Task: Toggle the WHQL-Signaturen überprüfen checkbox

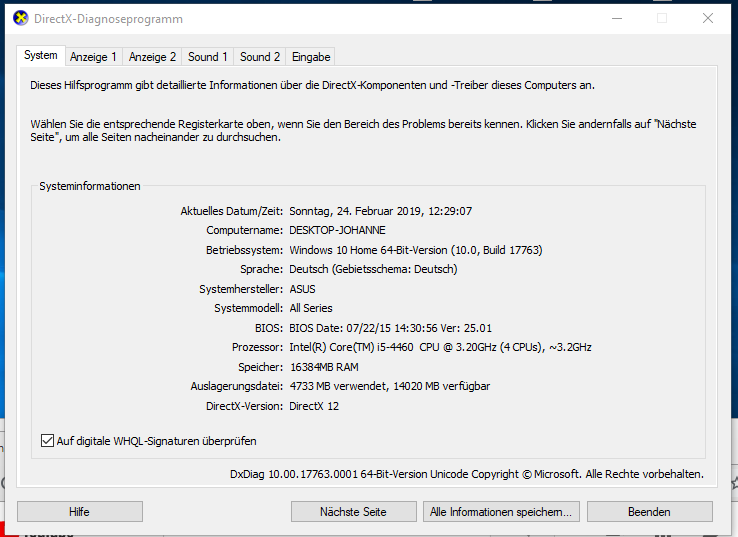Action: point(47,441)
